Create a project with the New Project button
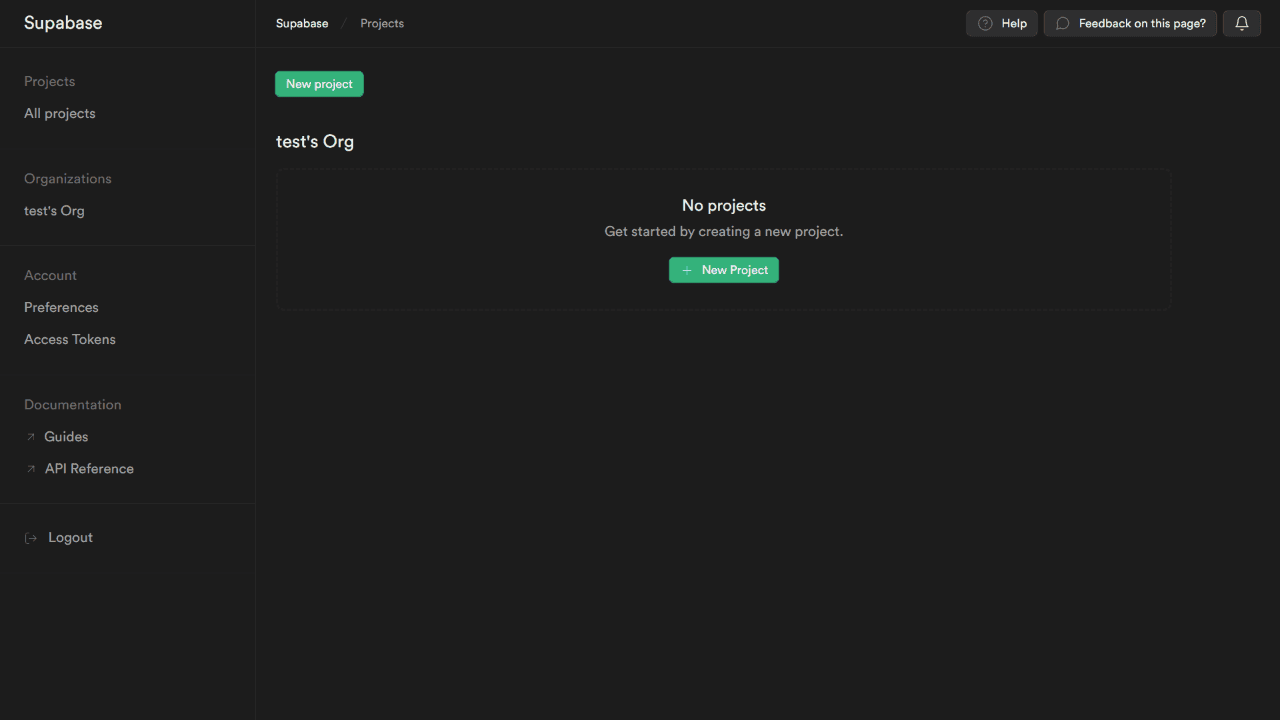The width and height of the screenshot is (1280, 720). point(723,270)
